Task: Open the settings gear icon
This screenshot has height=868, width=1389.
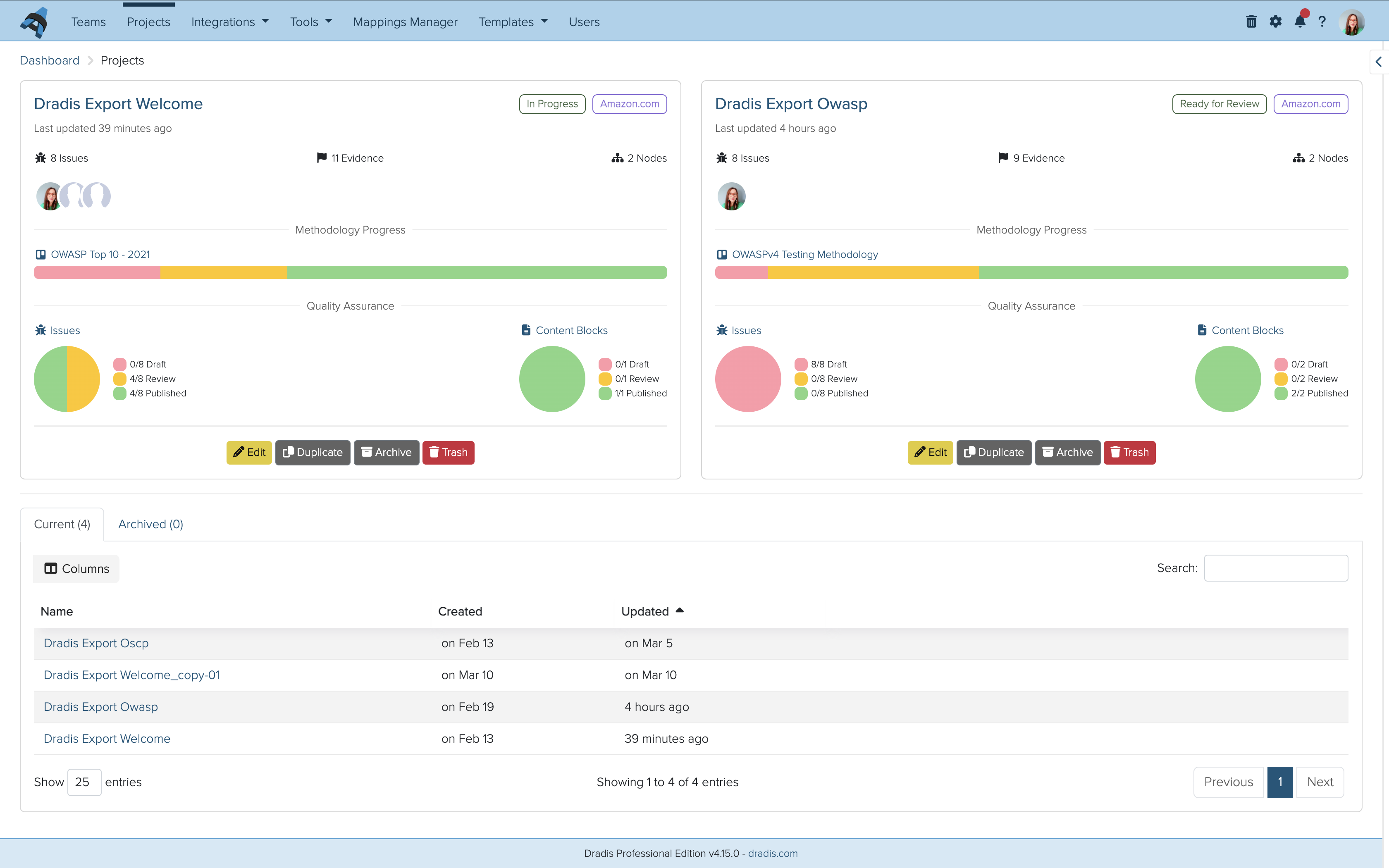Action: tap(1276, 21)
